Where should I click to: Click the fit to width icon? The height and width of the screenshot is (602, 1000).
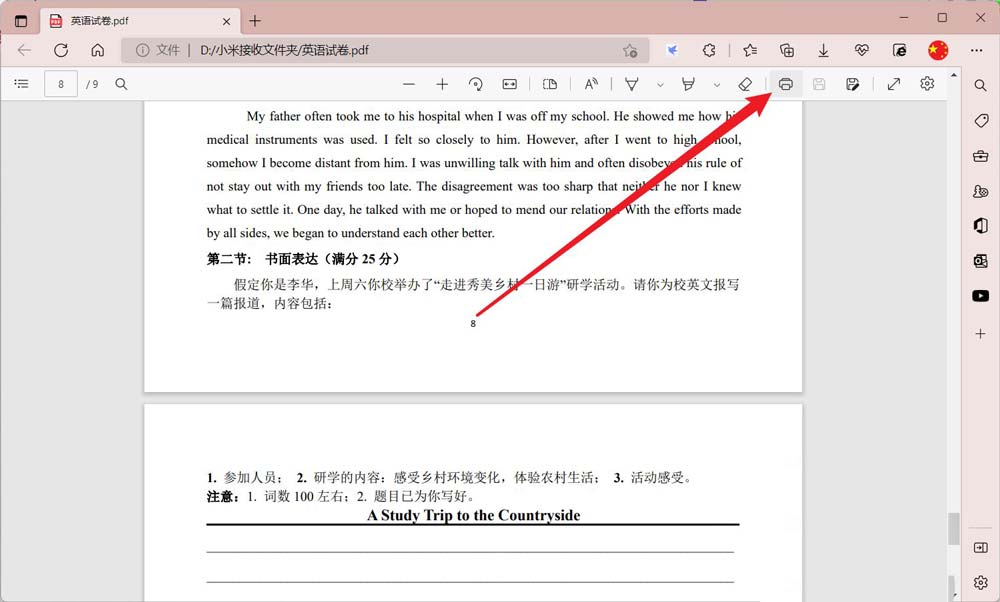pyautogui.click(x=510, y=84)
